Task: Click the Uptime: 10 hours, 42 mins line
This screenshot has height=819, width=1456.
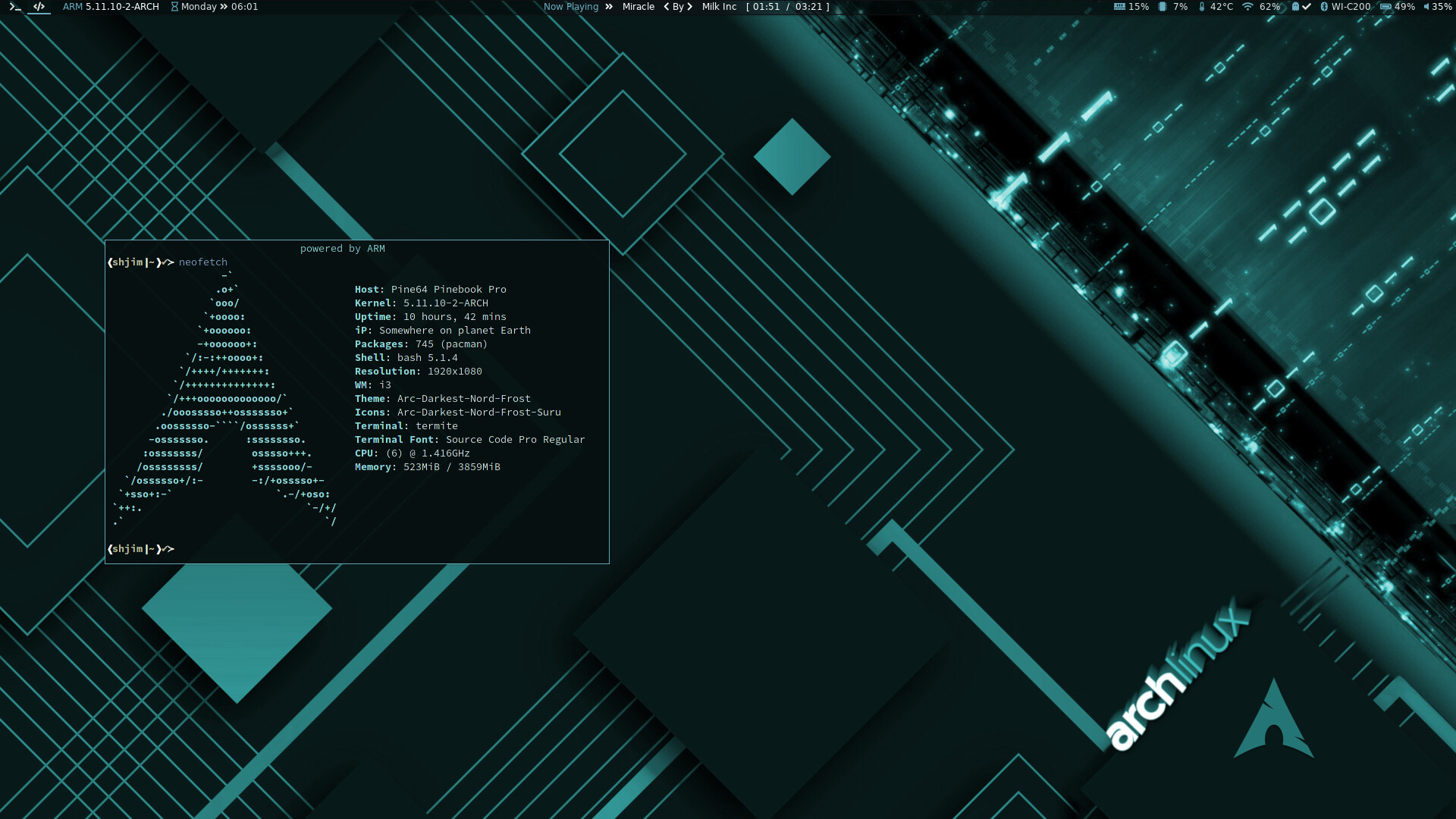Action: tap(431, 317)
